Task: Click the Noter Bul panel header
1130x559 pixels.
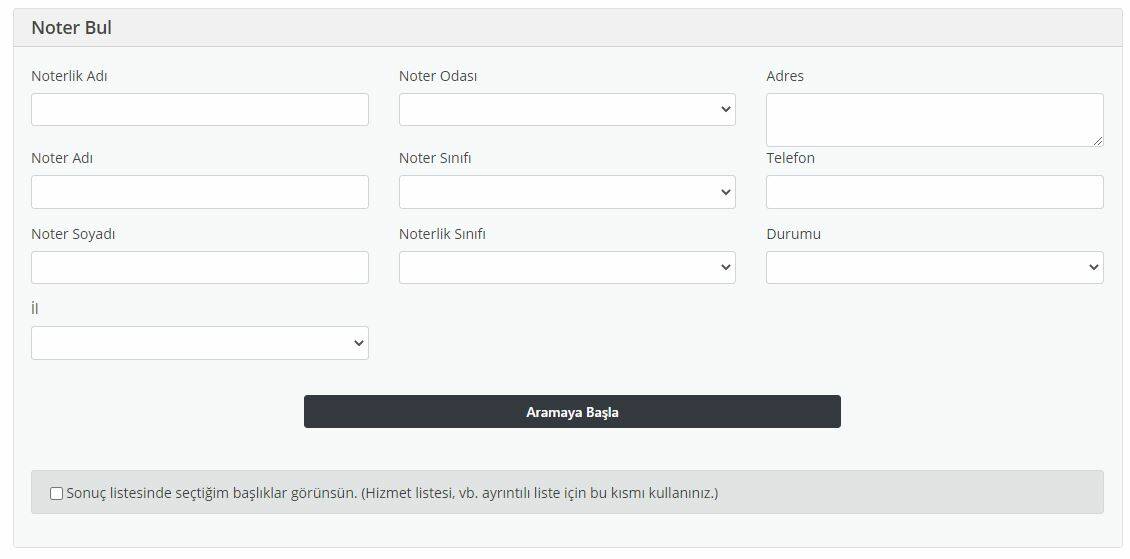Action: pyautogui.click(x=71, y=28)
